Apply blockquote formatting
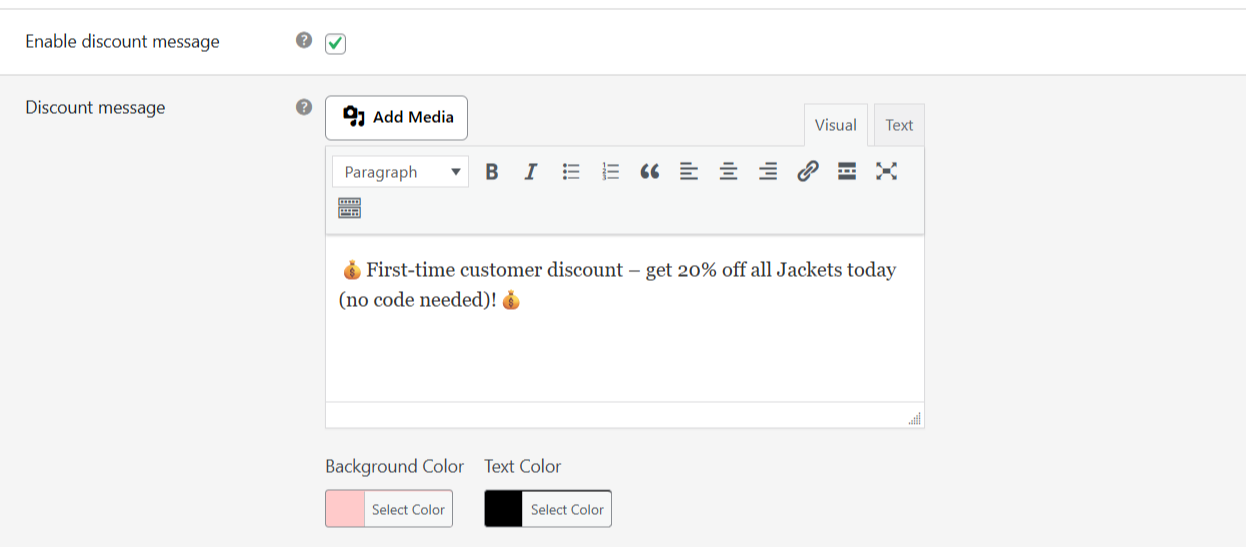Image resolution: width=1246 pixels, height=547 pixels. (650, 172)
